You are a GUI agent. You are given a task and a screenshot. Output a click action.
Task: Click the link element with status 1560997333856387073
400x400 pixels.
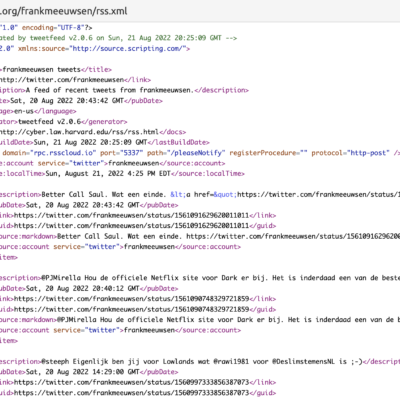click(x=138, y=382)
